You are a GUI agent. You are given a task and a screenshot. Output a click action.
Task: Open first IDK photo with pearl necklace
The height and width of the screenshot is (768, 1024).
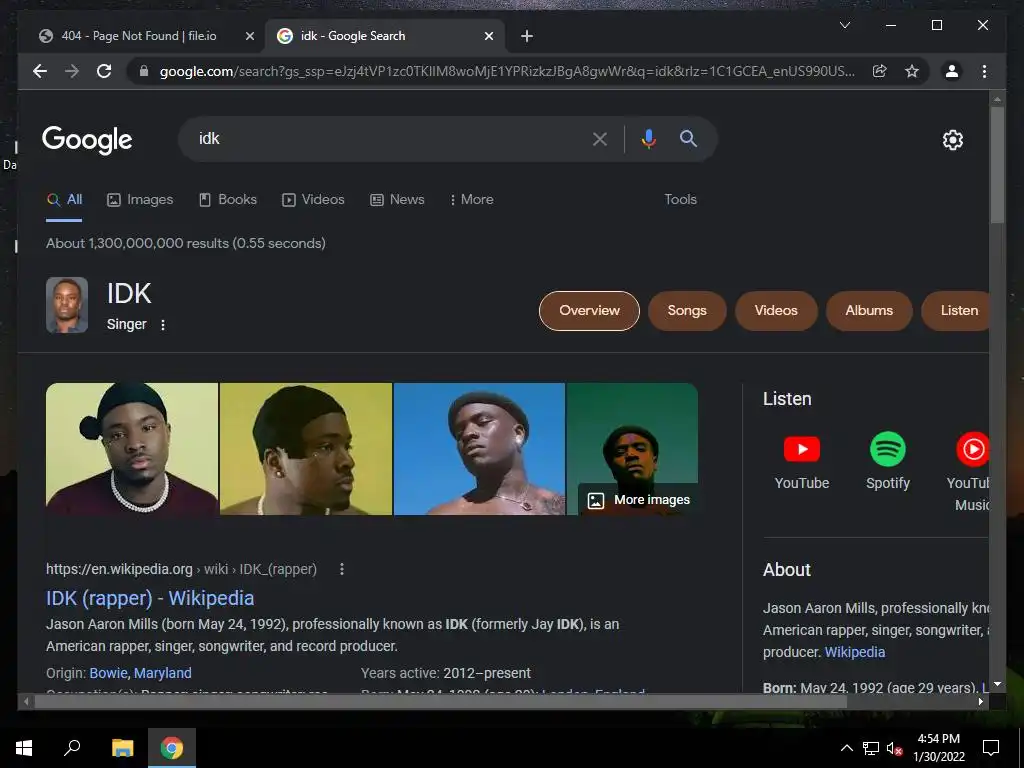pyautogui.click(x=132, y=449)
